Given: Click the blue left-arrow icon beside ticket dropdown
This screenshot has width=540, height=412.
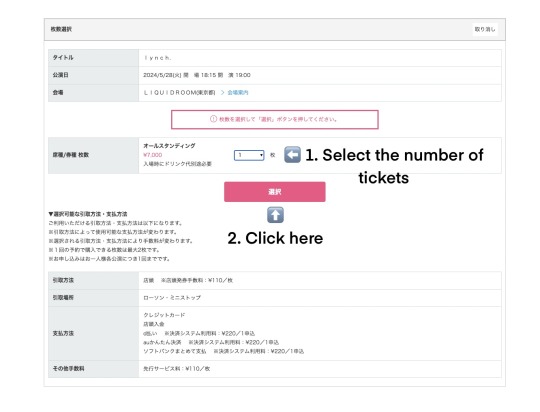Looking at the screenshot, I should pos(292,155).
